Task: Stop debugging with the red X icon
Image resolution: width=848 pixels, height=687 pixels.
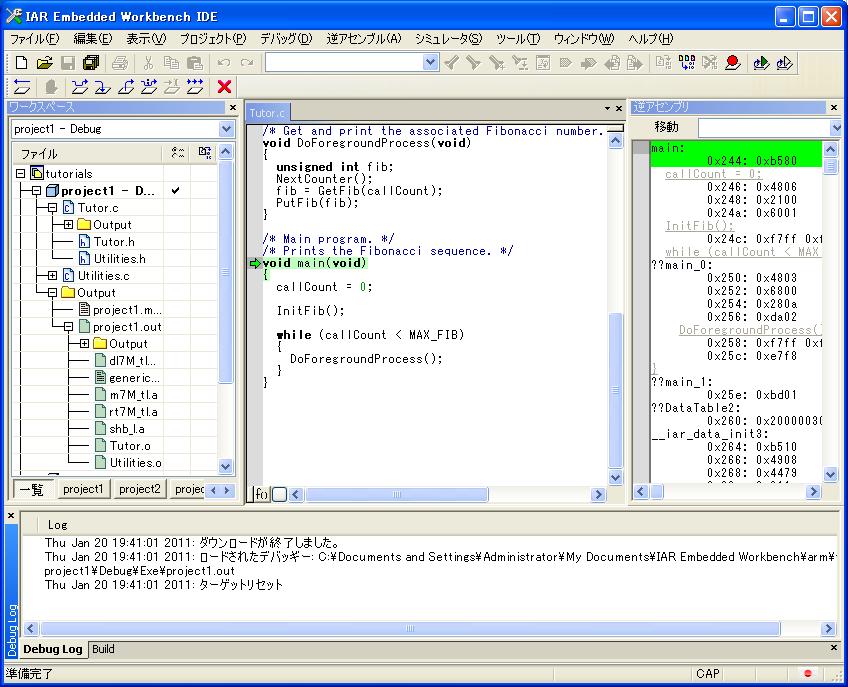Action: (x=224, y=87)
